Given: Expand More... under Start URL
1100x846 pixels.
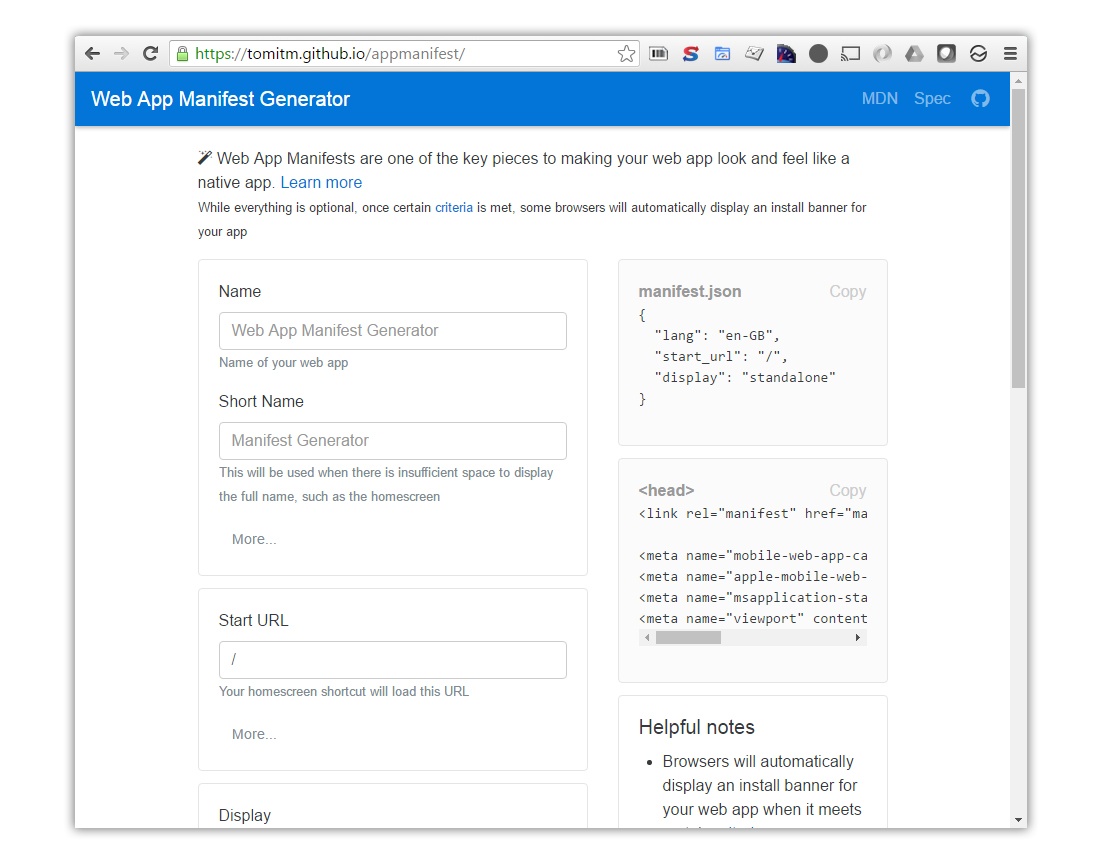Looking at the screenshot, I should click(254, 734).
